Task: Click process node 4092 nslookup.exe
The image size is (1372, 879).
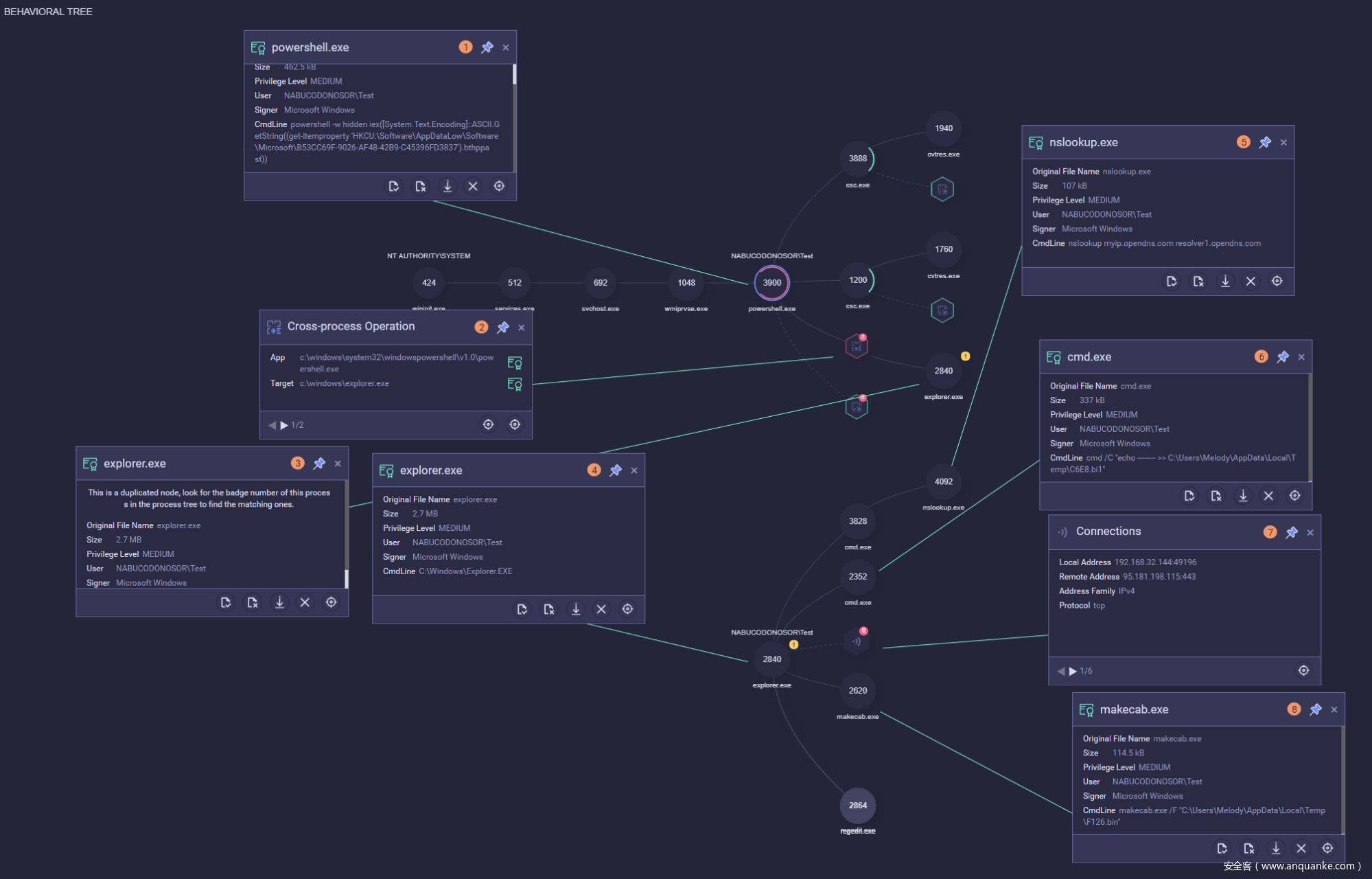Action: [943, 482]
